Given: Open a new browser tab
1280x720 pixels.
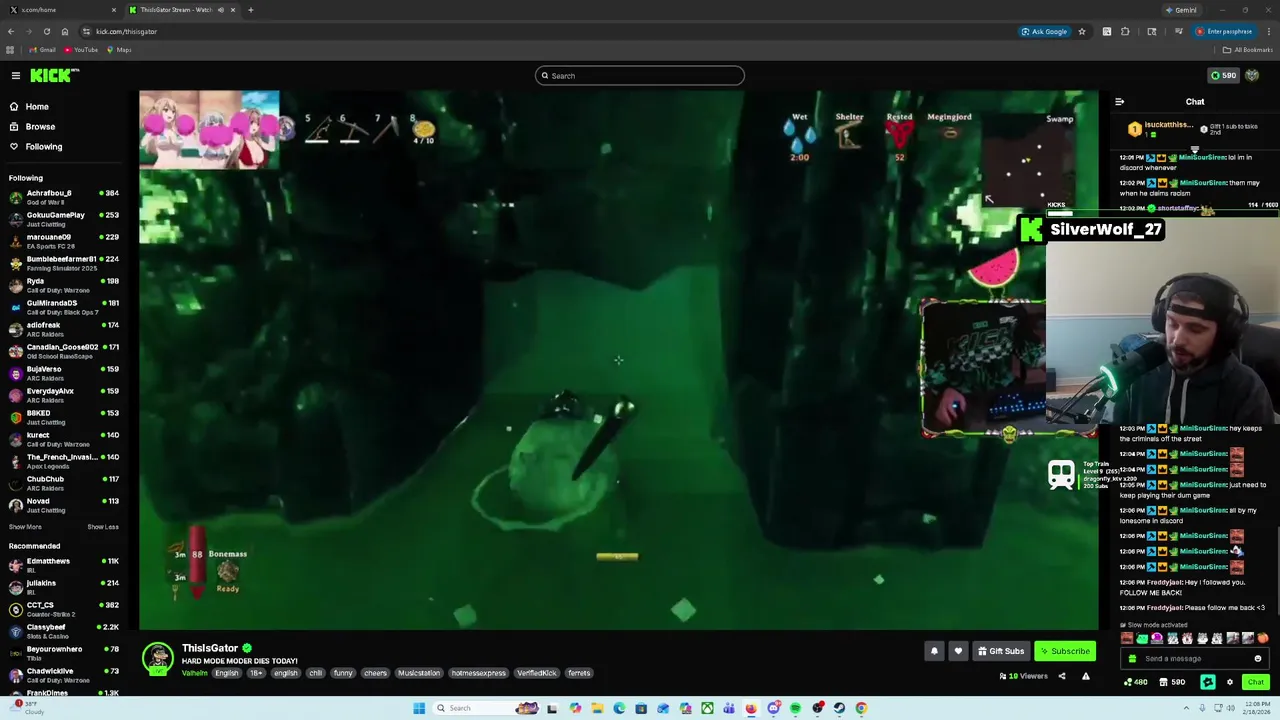Looking at the screenshot, I should pyautogui.click(x=251, y=10).
